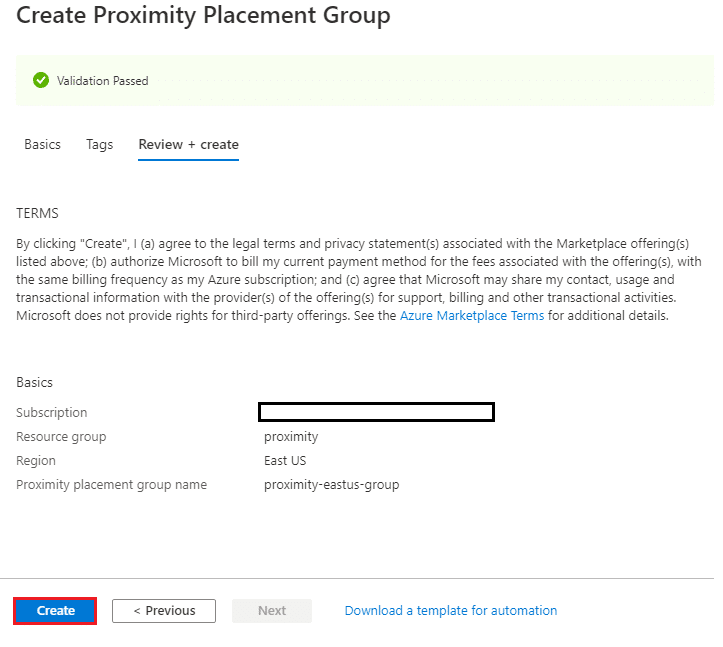Click the Proximity placement group name label
723x647 pixels.
[x=112, y=484]
